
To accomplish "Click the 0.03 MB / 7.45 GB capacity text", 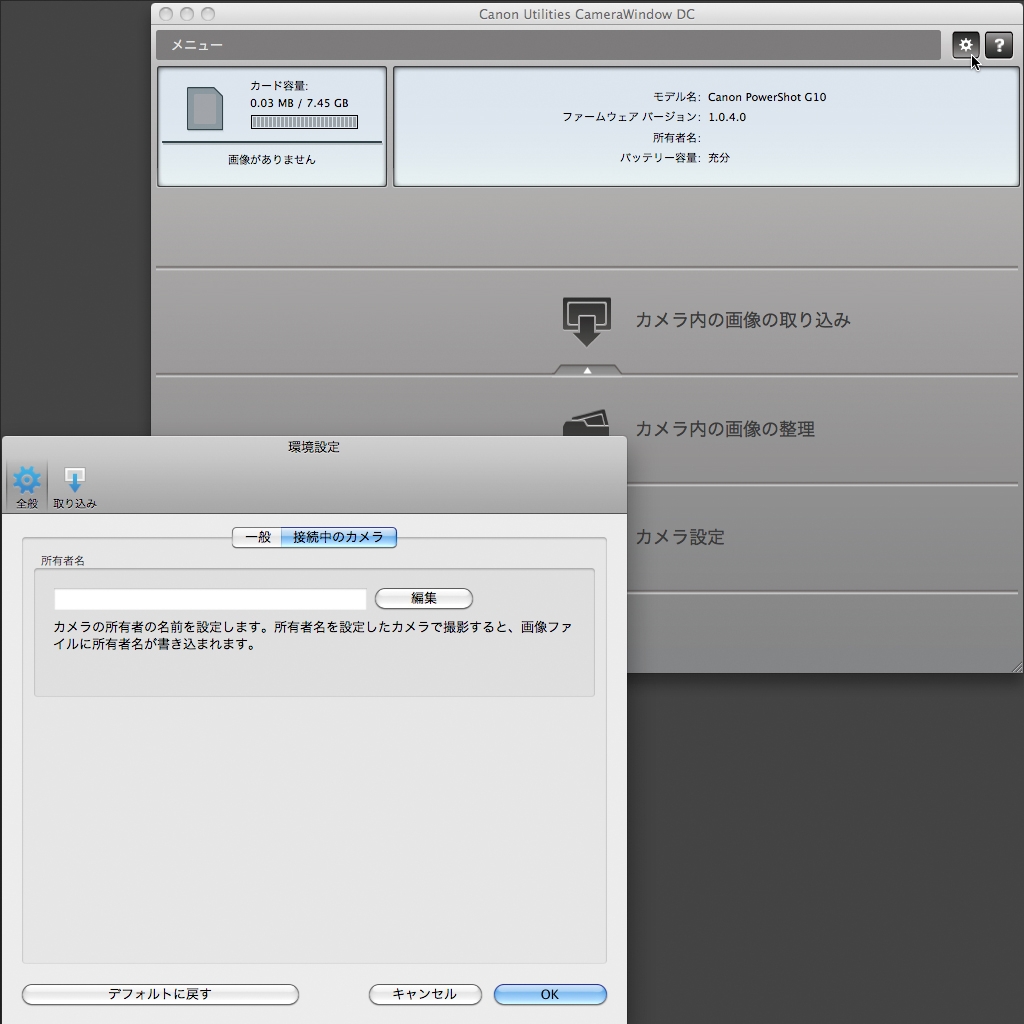I will coord(299,103).
